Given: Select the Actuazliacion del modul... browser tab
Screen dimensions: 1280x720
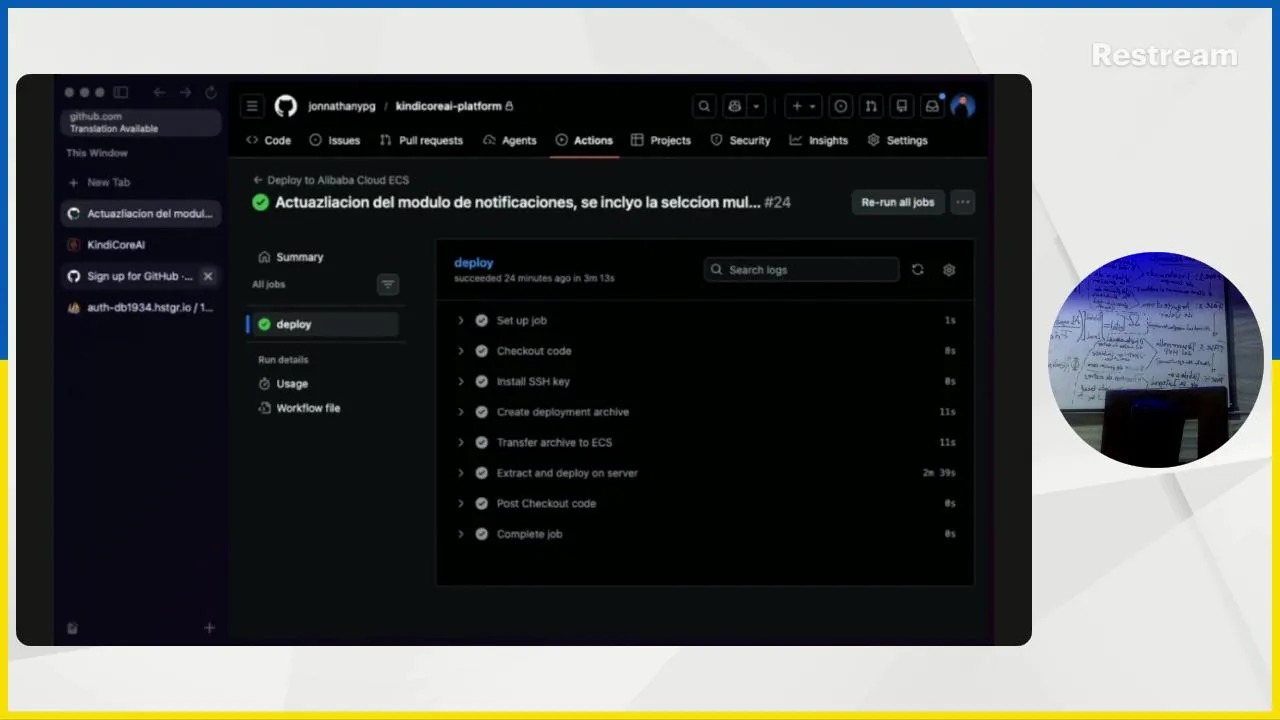Looking at the screenshot, I should [x=141, y=214].
